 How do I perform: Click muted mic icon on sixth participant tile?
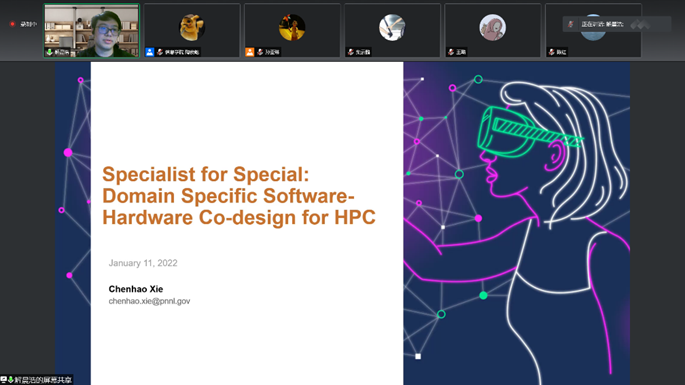tap(551, 52)
